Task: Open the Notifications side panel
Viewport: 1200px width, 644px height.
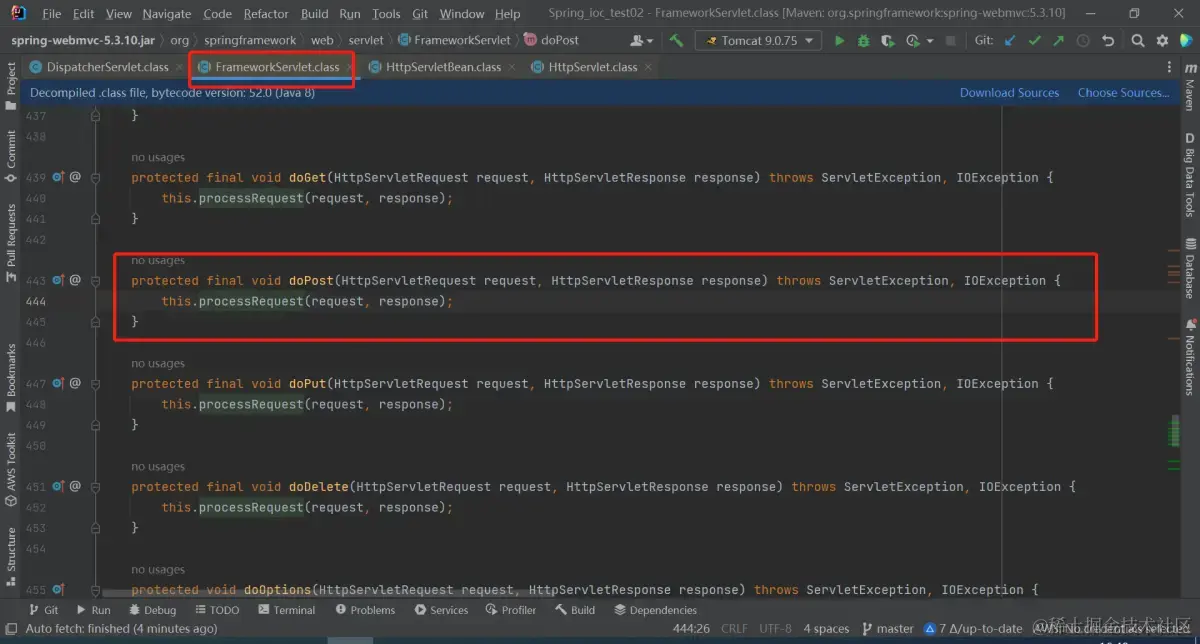Action: tap(1190, 356)
